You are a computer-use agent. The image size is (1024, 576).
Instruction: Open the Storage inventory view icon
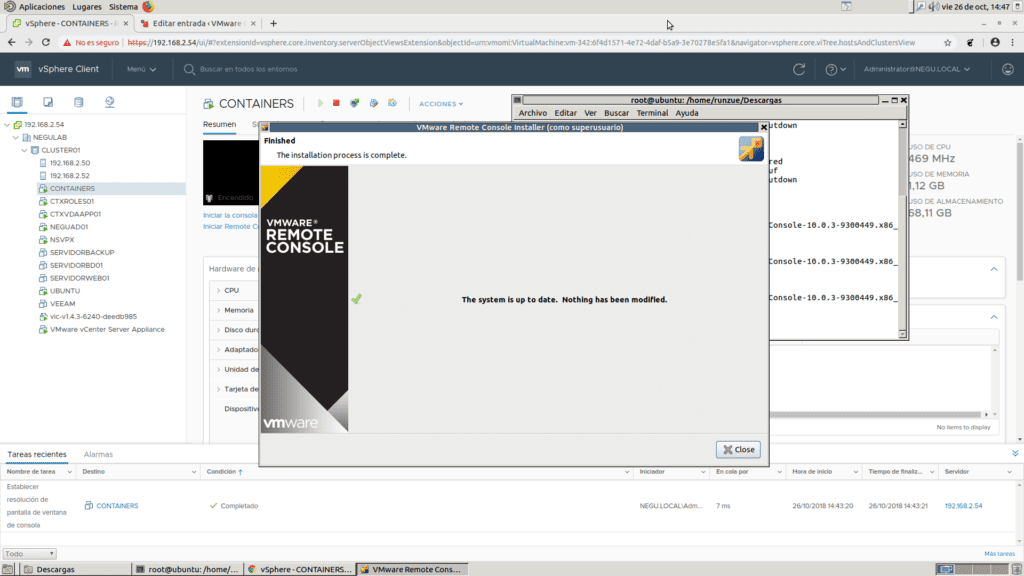pyautogui.click(x=78, y=102)
